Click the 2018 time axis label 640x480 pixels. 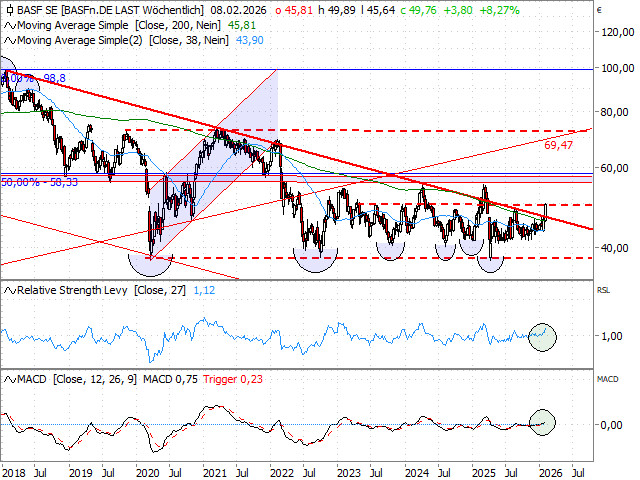point(13,473)
